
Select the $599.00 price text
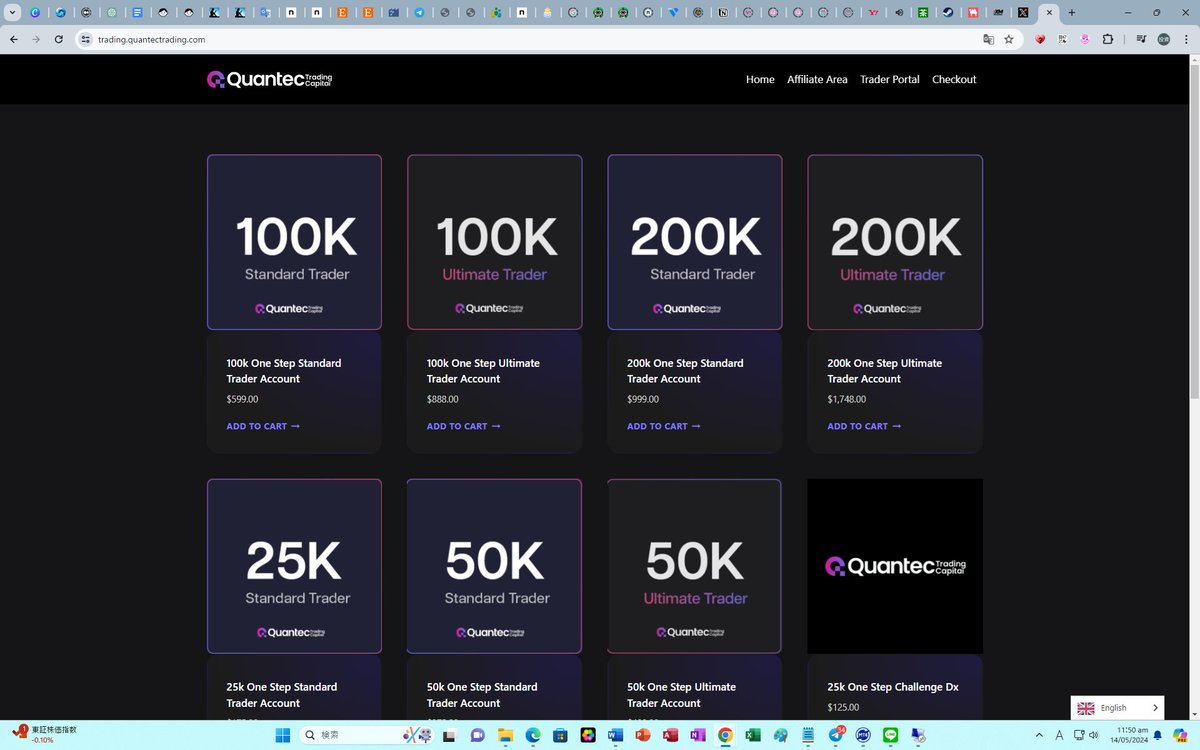click(x=242, y=399)
